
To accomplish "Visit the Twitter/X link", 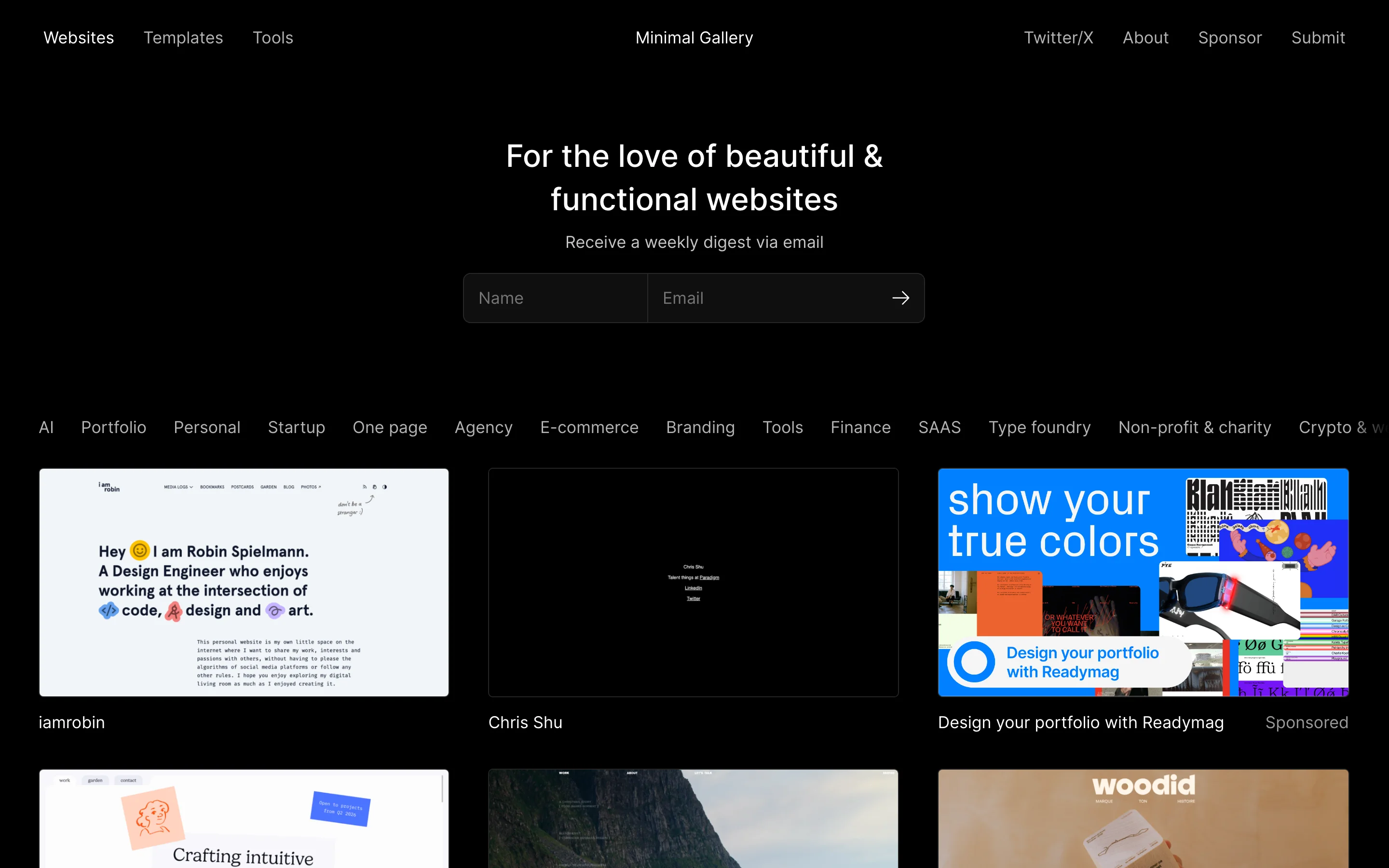I will [x=1059, y=37].
